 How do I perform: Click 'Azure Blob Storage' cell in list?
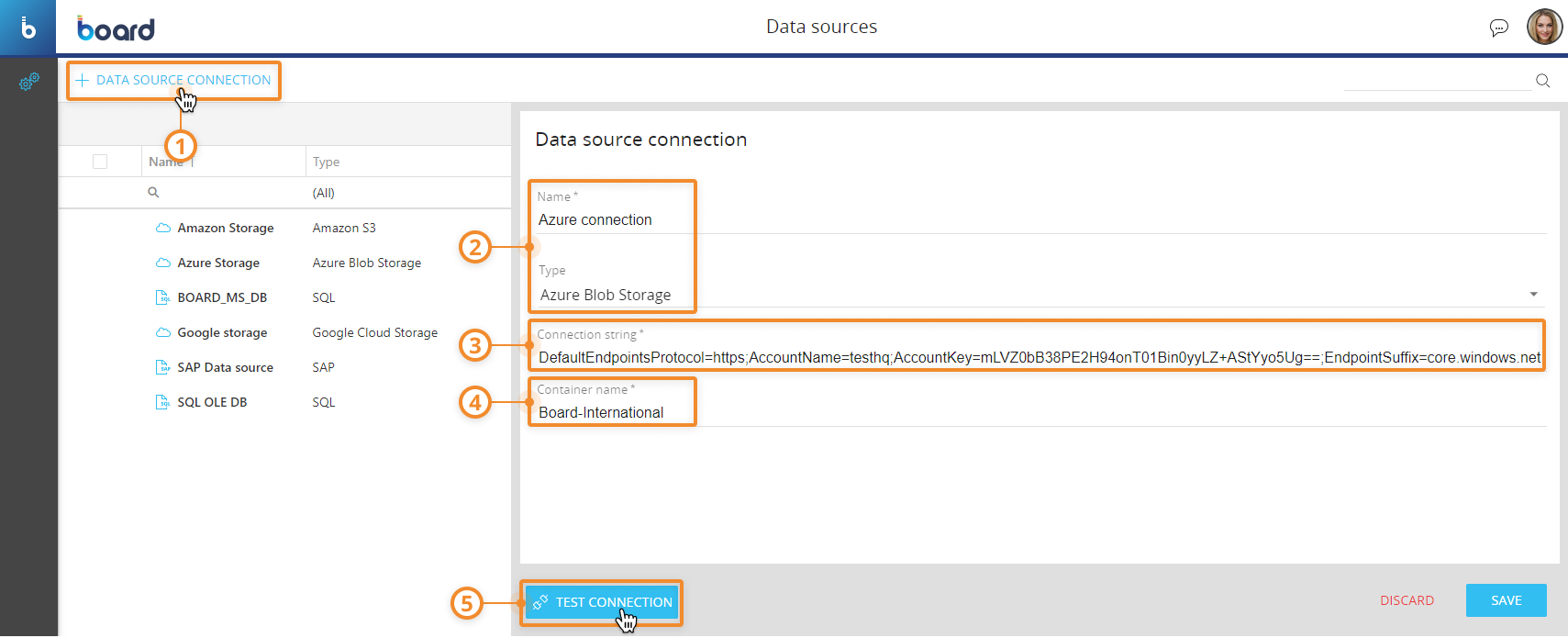coord(366,263)
